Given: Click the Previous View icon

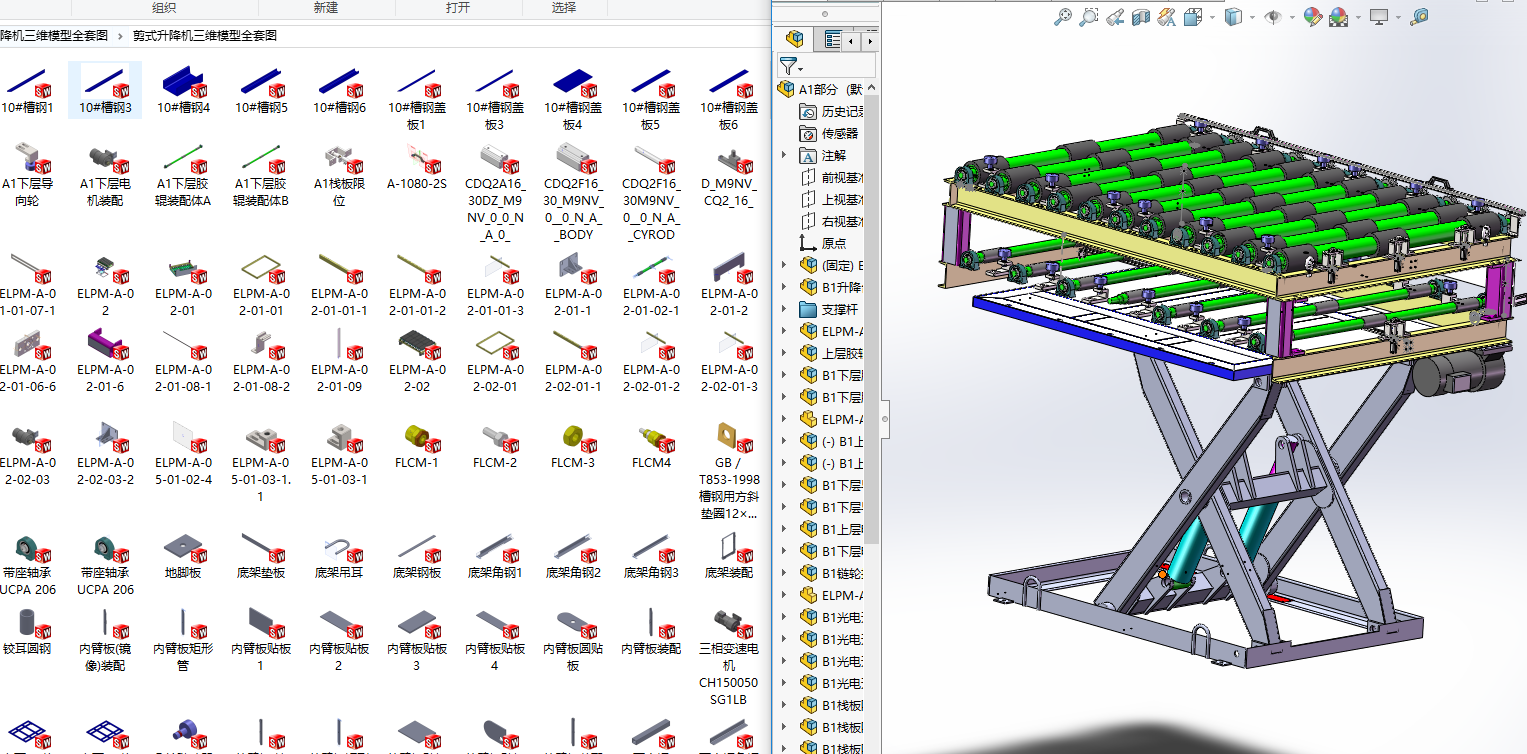Looking at the screenshot, I should tap(1115, 17).
